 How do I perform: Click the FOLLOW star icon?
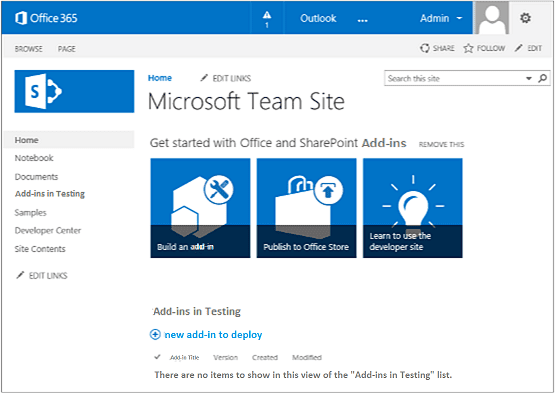pyautogui.click(x=468, y=48)
